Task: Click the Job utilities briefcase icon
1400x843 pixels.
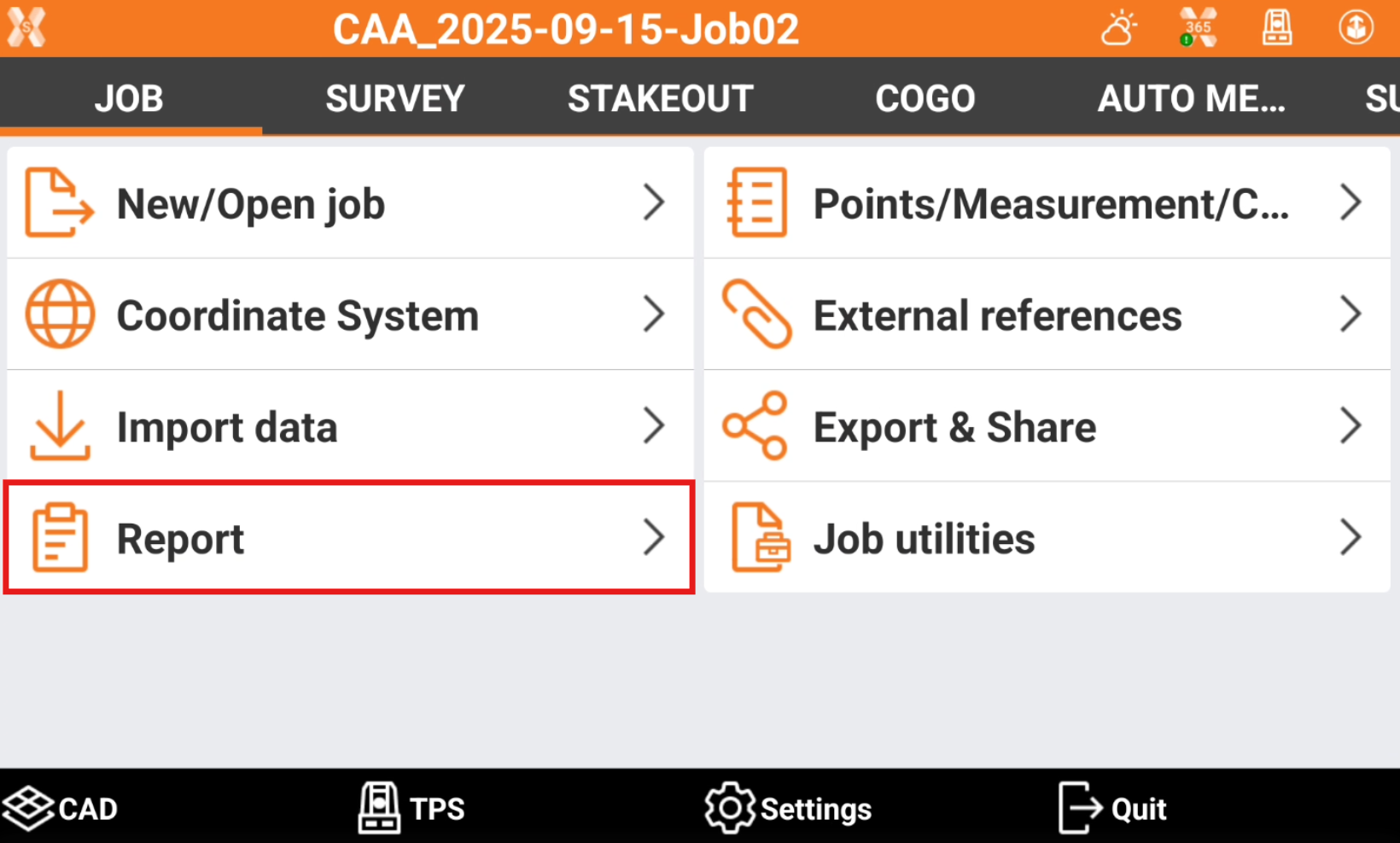Action: tap(760, 538)
